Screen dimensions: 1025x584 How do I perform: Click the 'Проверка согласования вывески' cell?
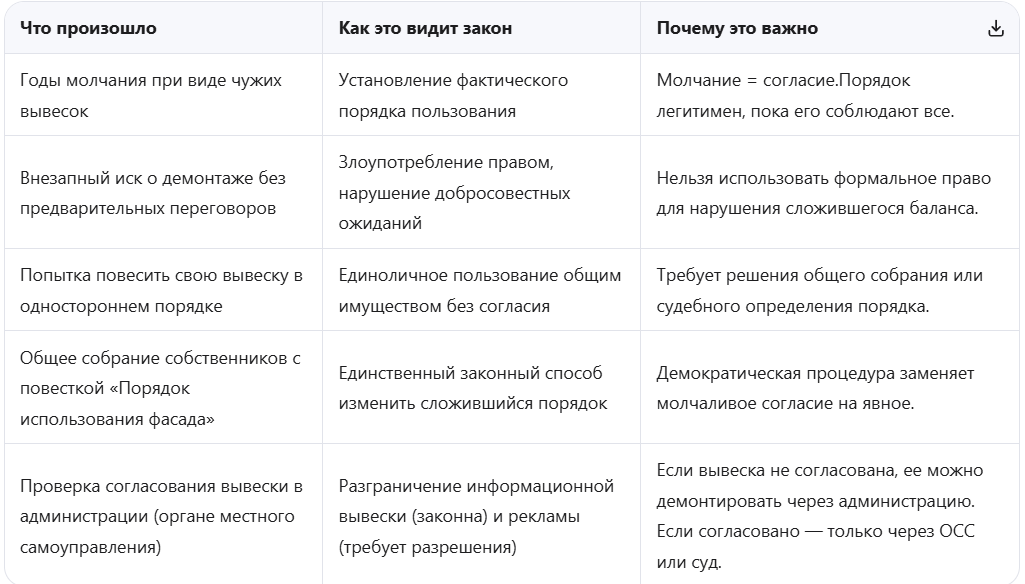(x=163, y=514)
